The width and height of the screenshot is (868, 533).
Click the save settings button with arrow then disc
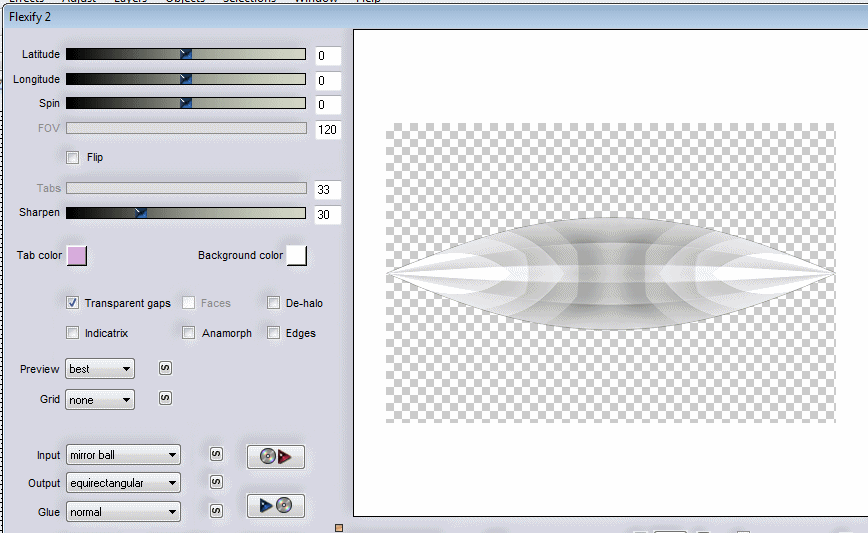click(276, 505)
